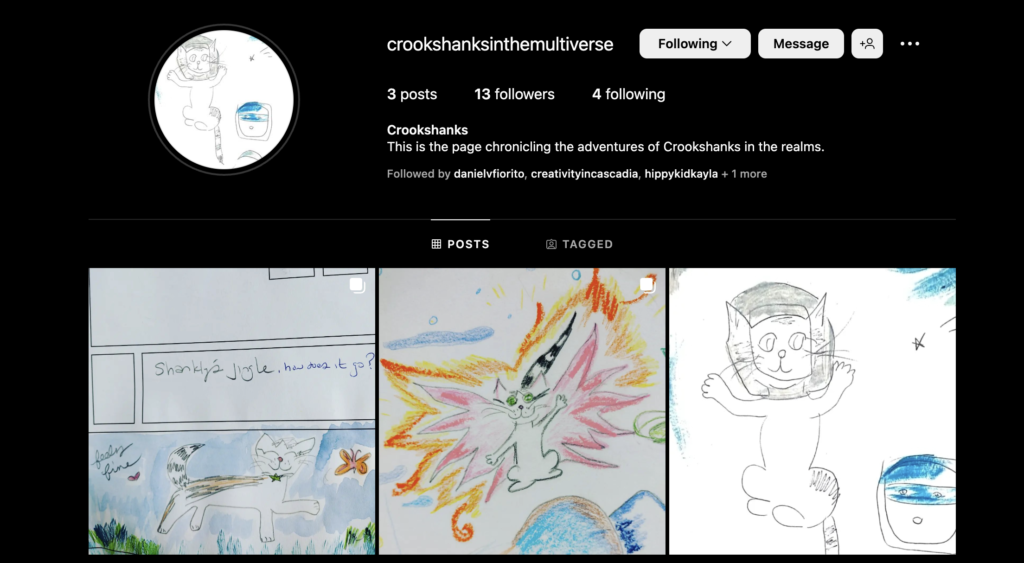Click the tagged person icon
The image size is (1024, 563).
click(551, 244)
